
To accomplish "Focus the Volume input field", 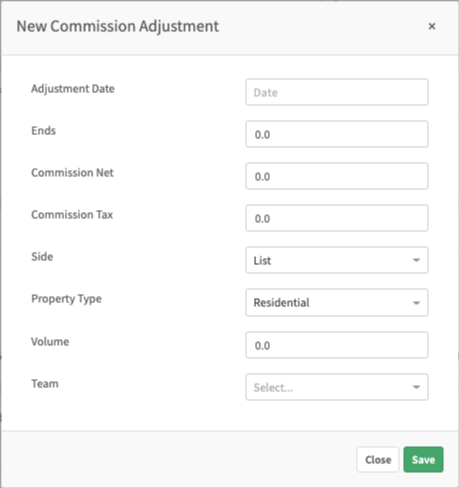I will click(x=337, y=345).
